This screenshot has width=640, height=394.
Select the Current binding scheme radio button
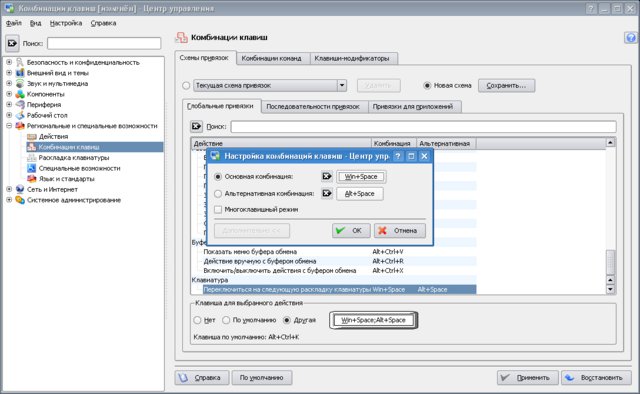pyautogui.click(x=186, y=85)
